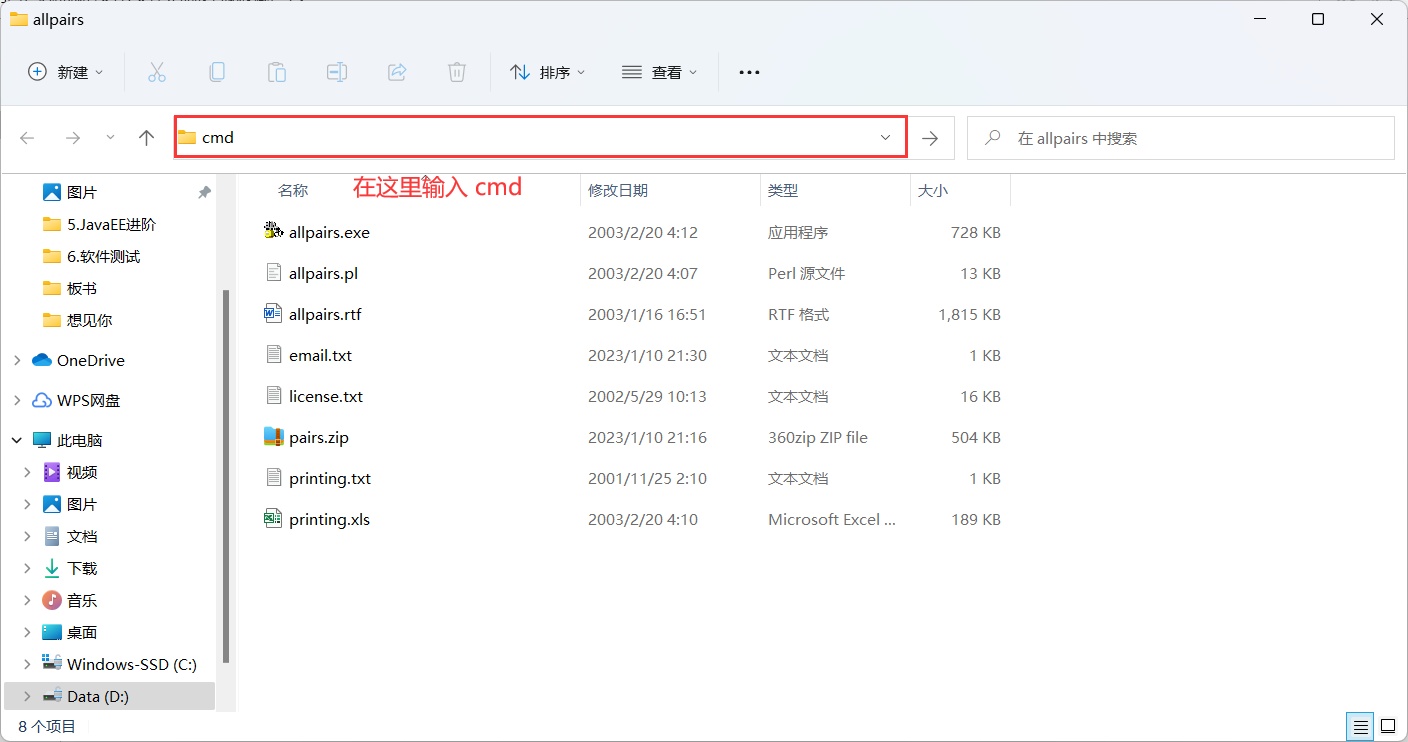Click the Go-to arrow next to address bar
The image size is (1408, 742).
[930, 138]
